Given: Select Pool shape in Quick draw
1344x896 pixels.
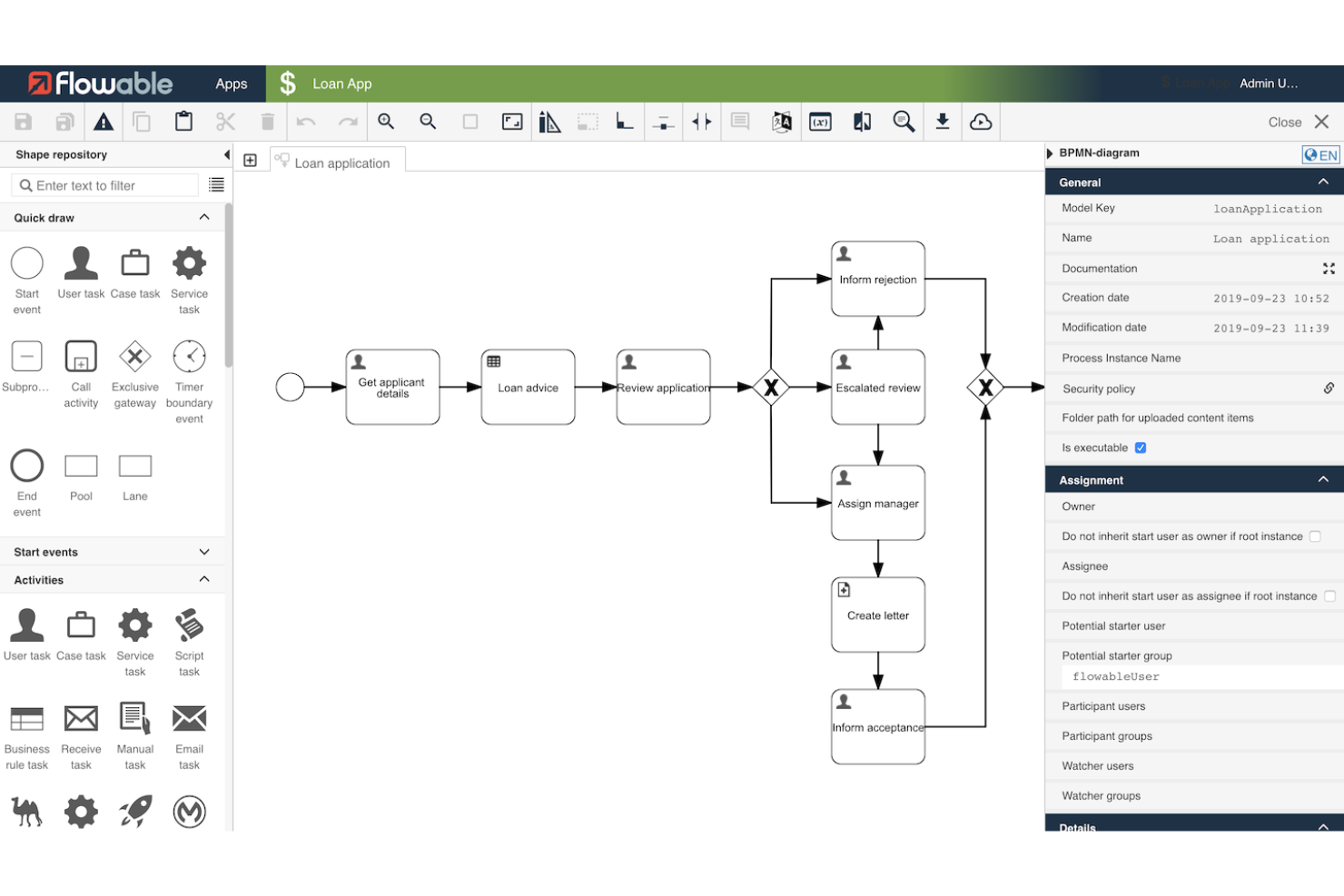Looking at the screenshot, I should (x=81, y=478).
